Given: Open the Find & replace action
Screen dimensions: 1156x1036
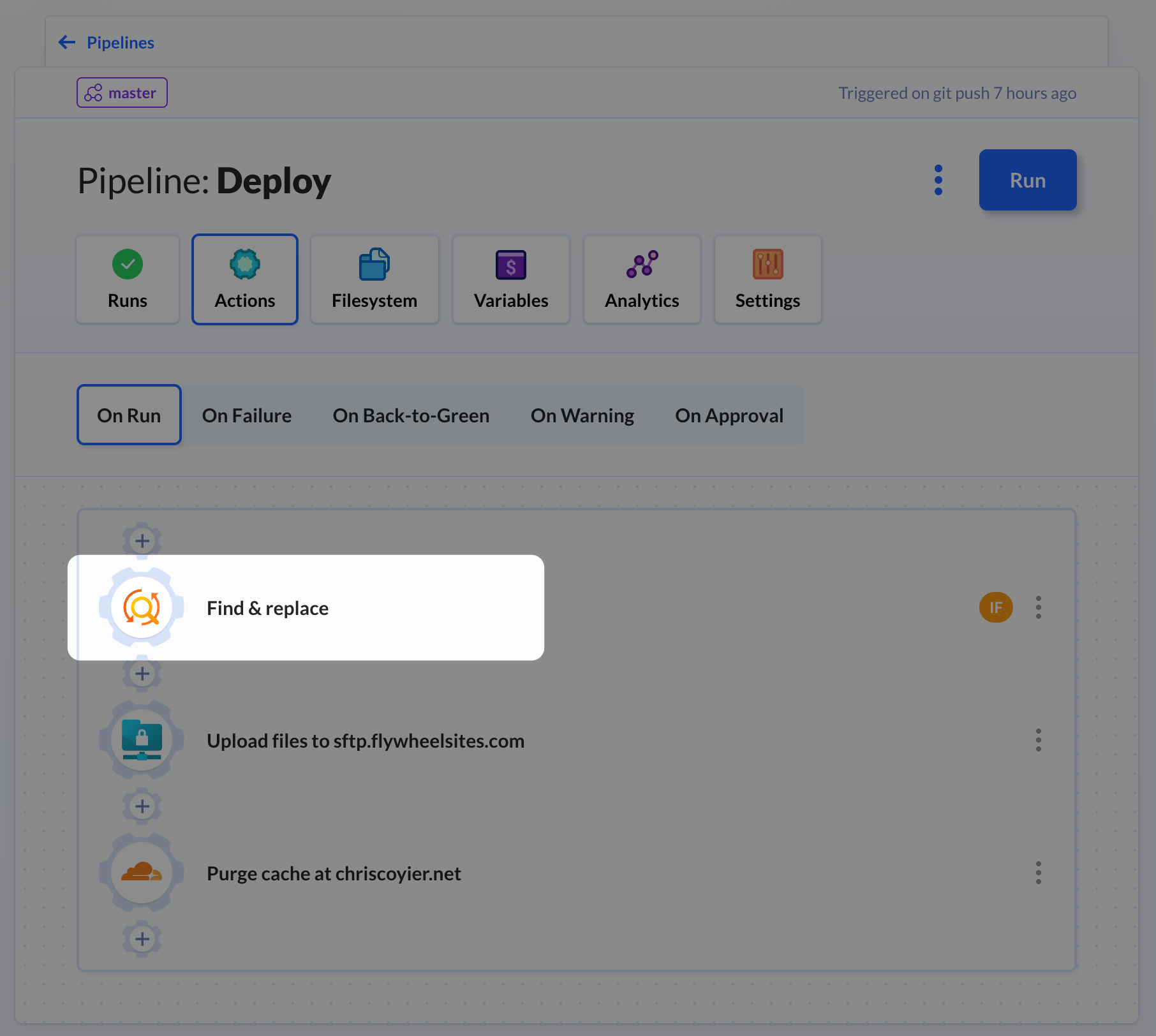Looking at the screenshot, I should pyautogui.click(x=267, y=608).
